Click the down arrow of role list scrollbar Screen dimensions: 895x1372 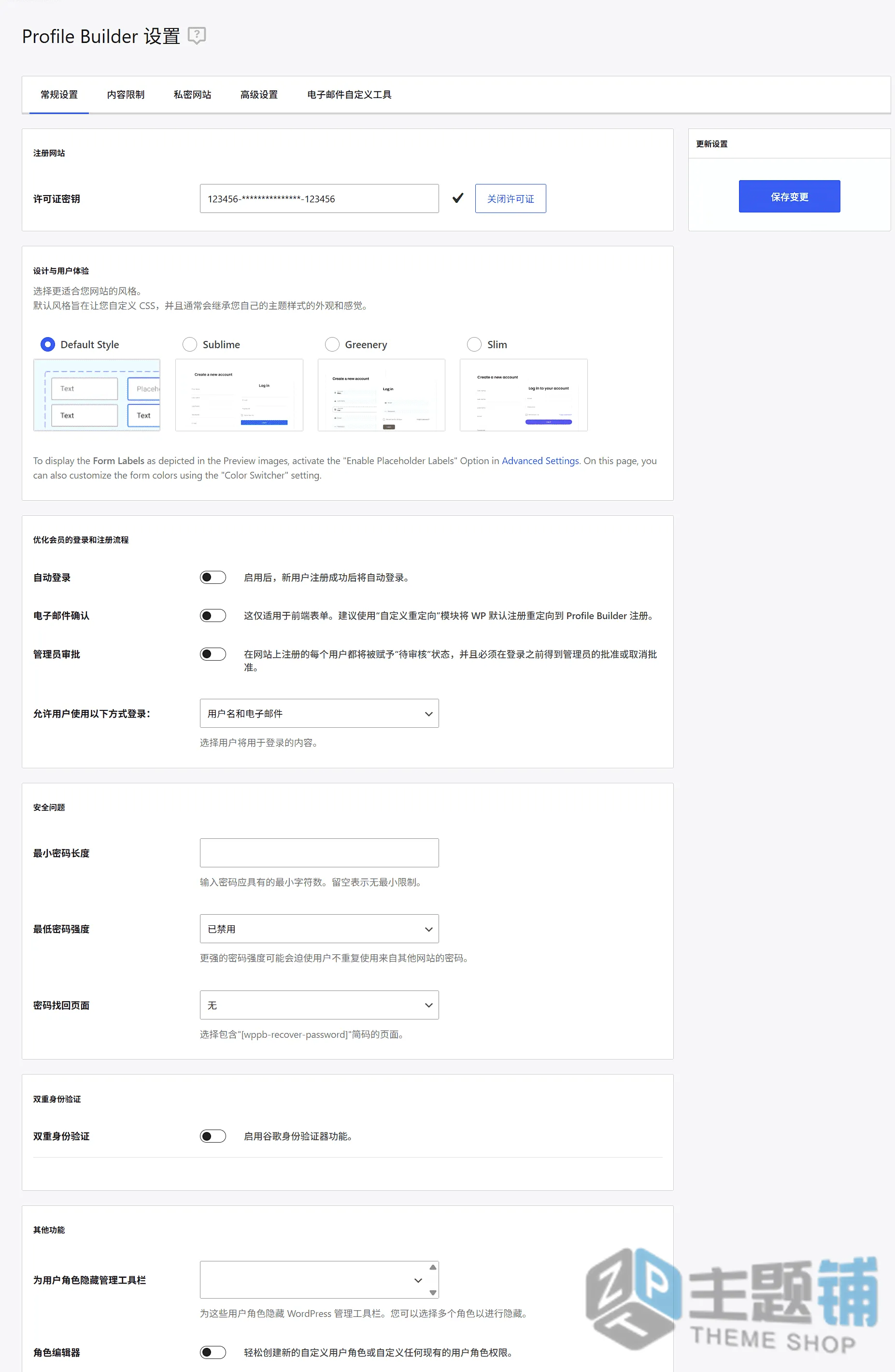(x=432, y=1292)
